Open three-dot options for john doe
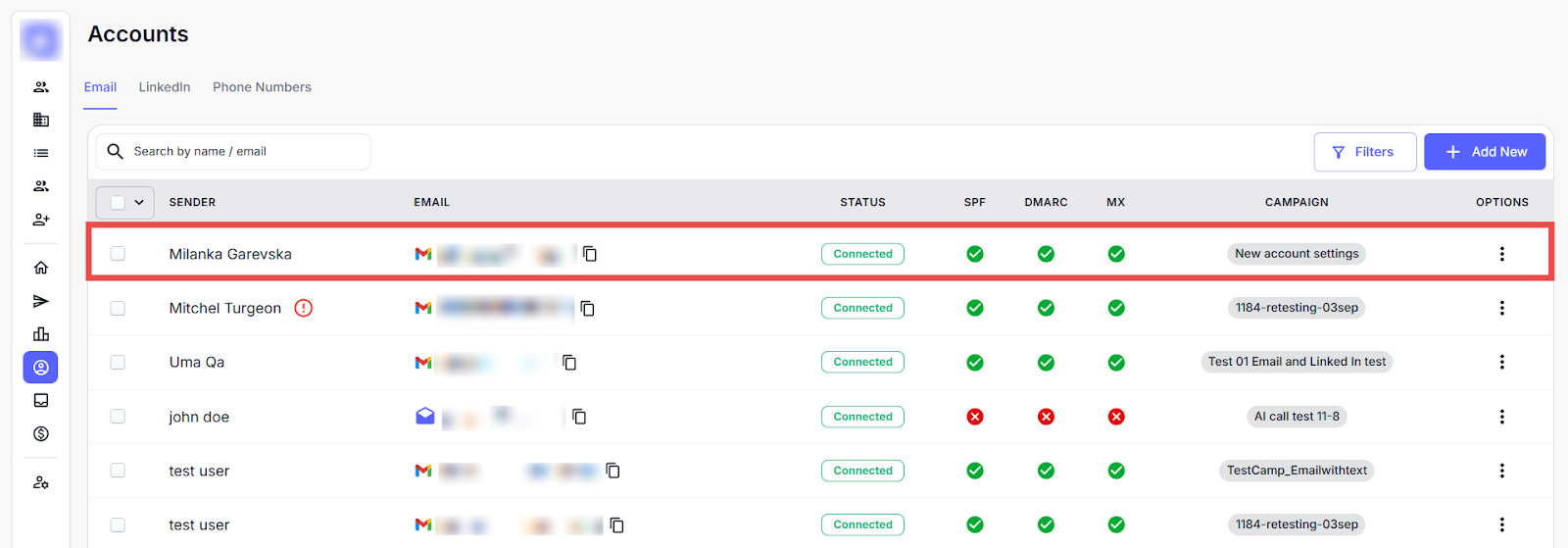Screen dimensions: 1568x548 tap(1501, 417)
